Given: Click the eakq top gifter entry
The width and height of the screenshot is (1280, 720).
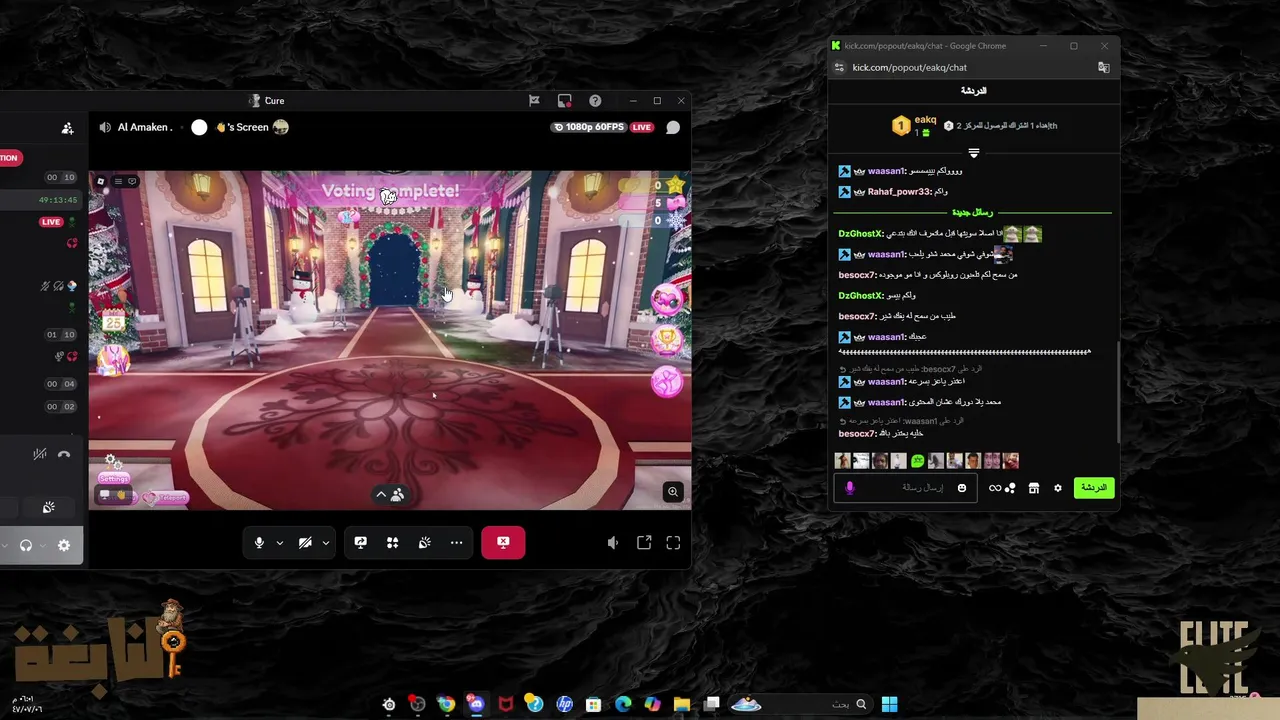Looking at the screenshot, I should tap(915, 125).
